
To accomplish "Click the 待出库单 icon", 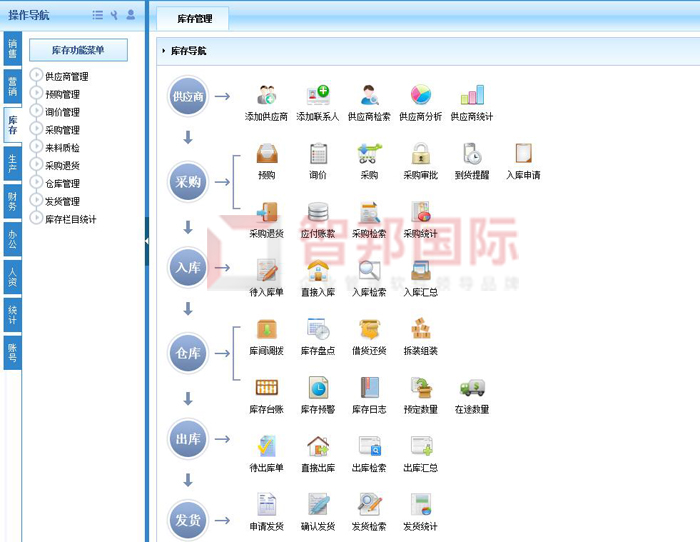I will (266, 447).
